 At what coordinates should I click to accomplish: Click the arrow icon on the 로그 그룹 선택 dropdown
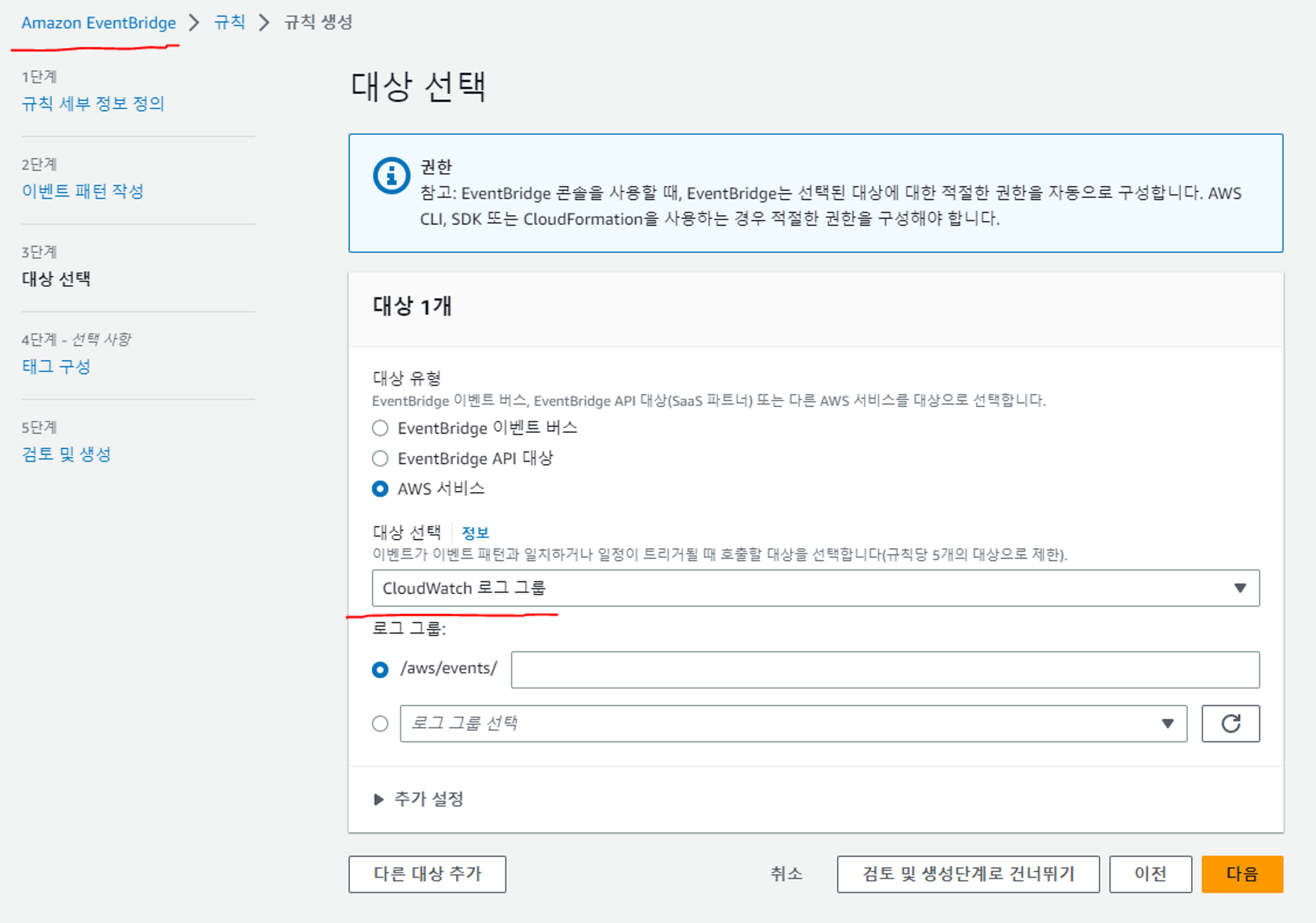click(1167, 724)
